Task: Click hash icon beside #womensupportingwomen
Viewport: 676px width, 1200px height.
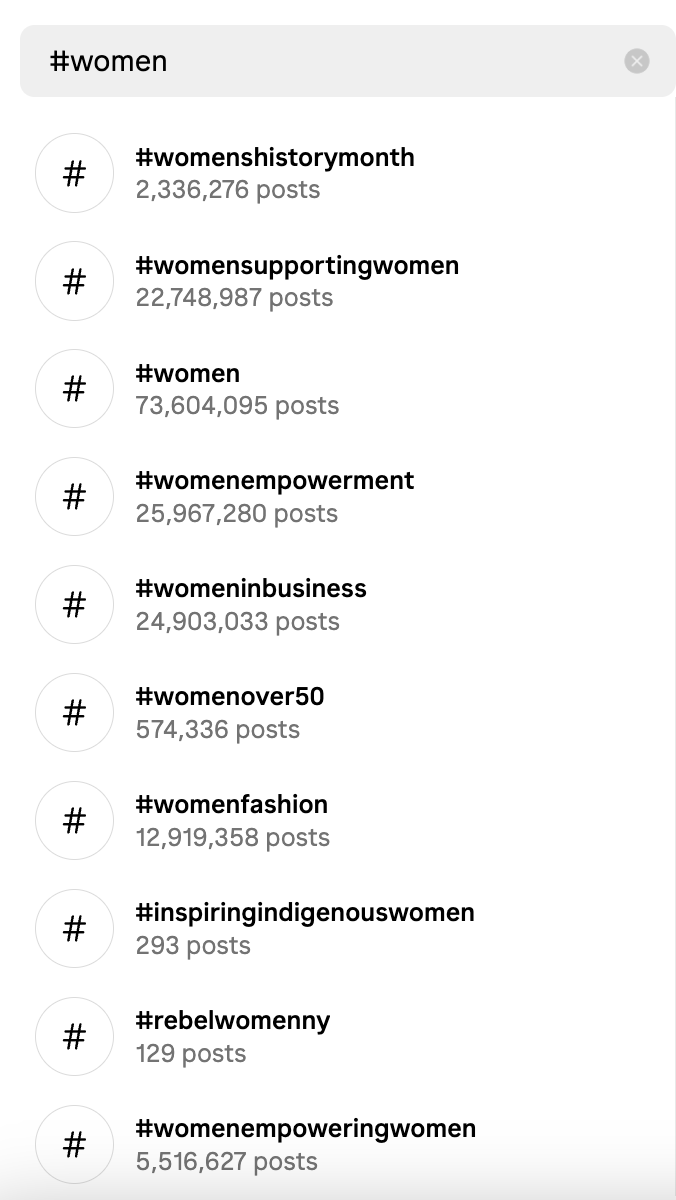Action: click(x=74, y=281)
